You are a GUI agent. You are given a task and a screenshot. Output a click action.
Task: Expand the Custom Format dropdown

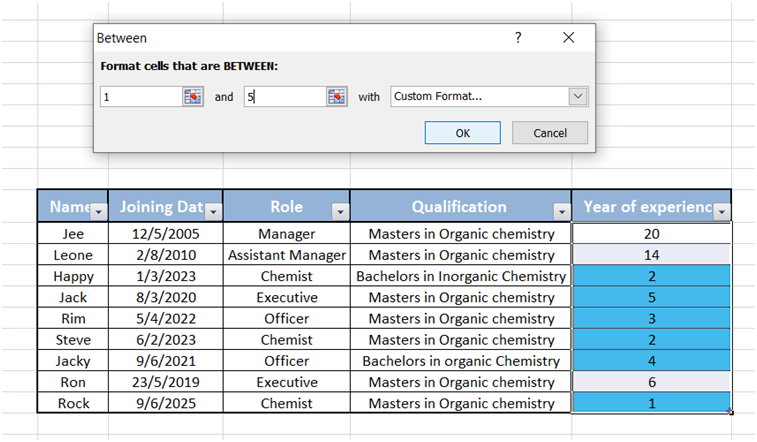(578, 97)
